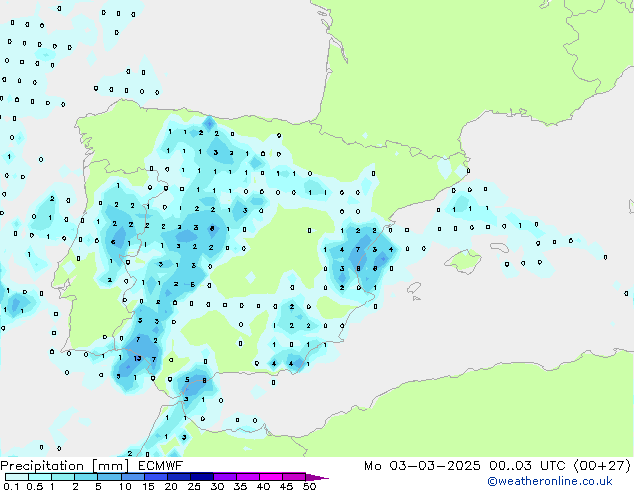This screenshot has height=490, width=634.
Task: Select the 15–20 mm blue legend swatch
Action: tap(156, 477)
